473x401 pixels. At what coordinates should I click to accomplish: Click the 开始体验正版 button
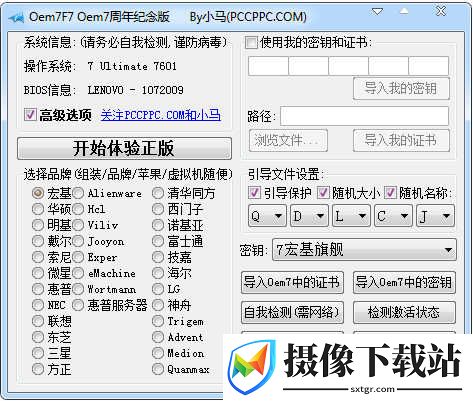point(124,148)
